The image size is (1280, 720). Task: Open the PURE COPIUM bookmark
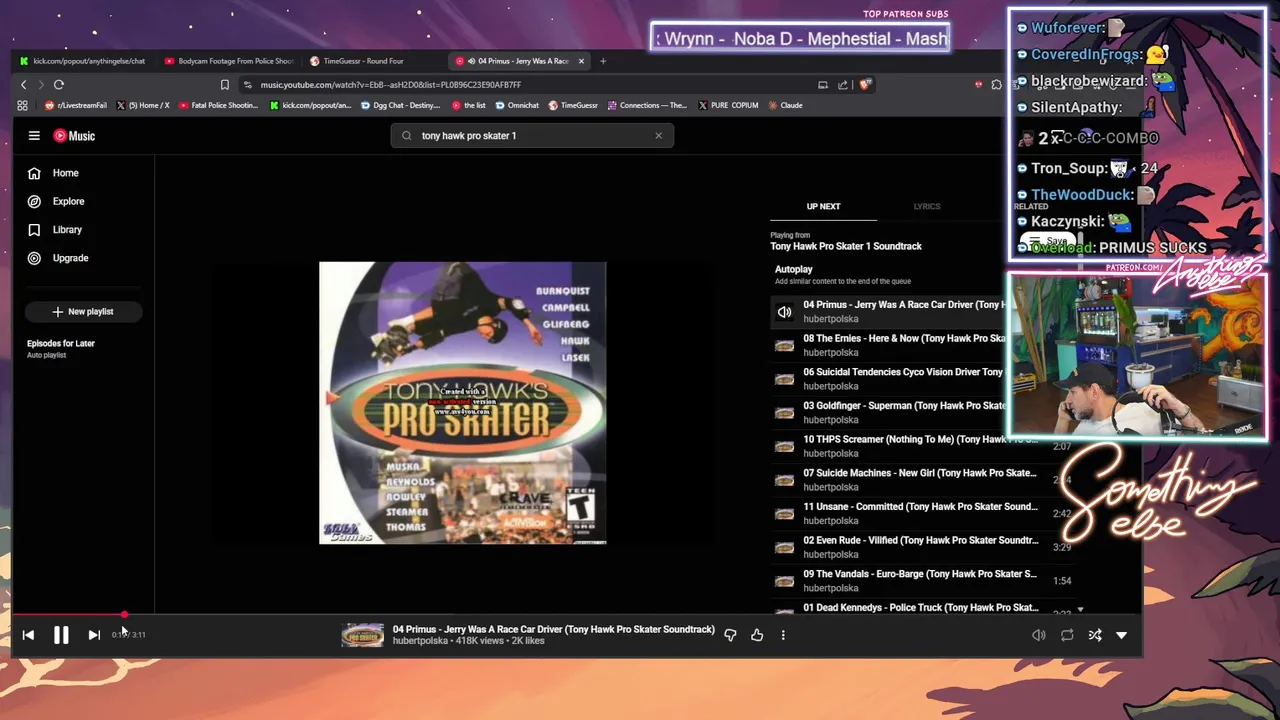coord(728,105)
